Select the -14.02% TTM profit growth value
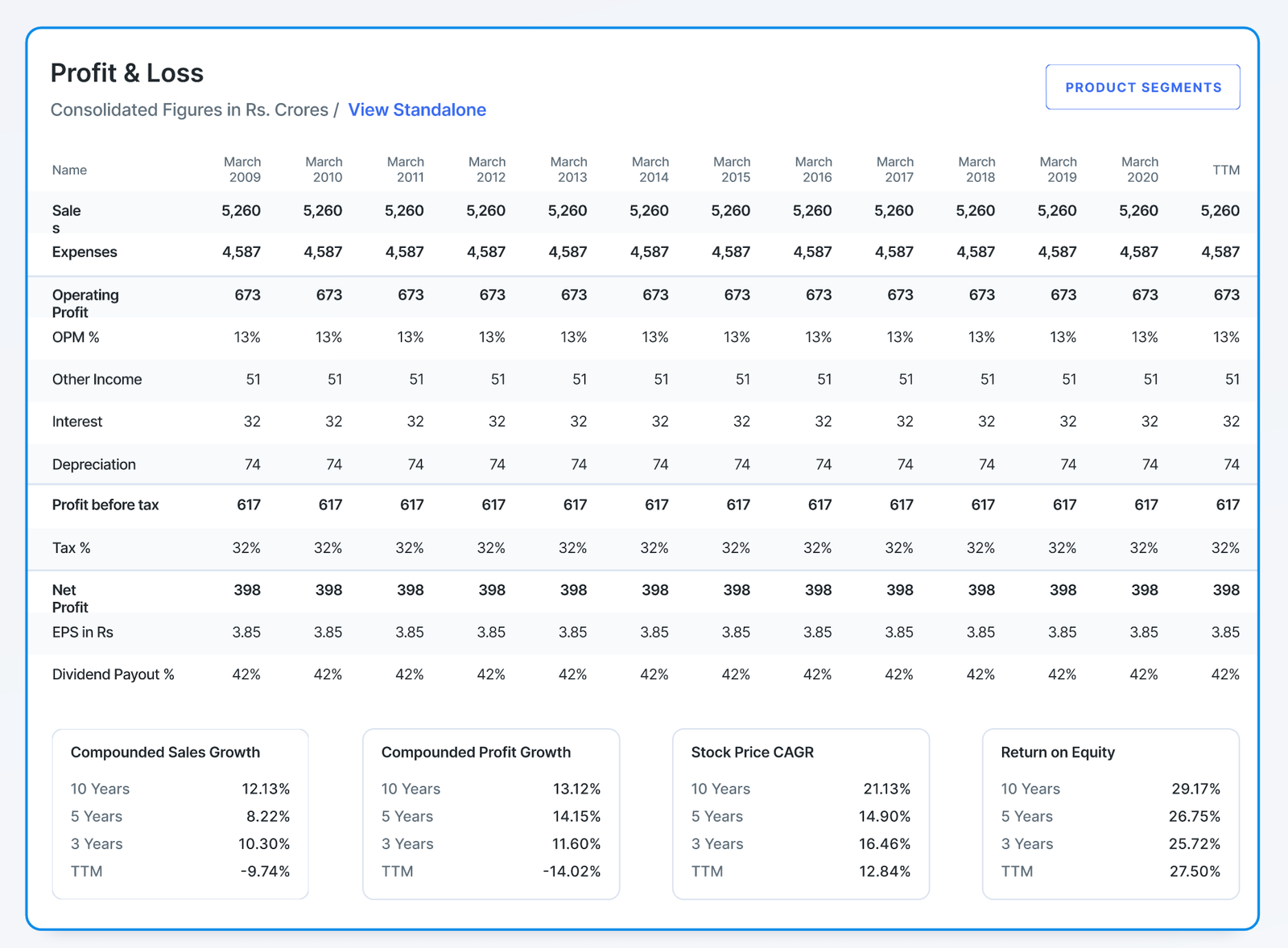Screen dimensions: 1288x948 click(572, 871)
